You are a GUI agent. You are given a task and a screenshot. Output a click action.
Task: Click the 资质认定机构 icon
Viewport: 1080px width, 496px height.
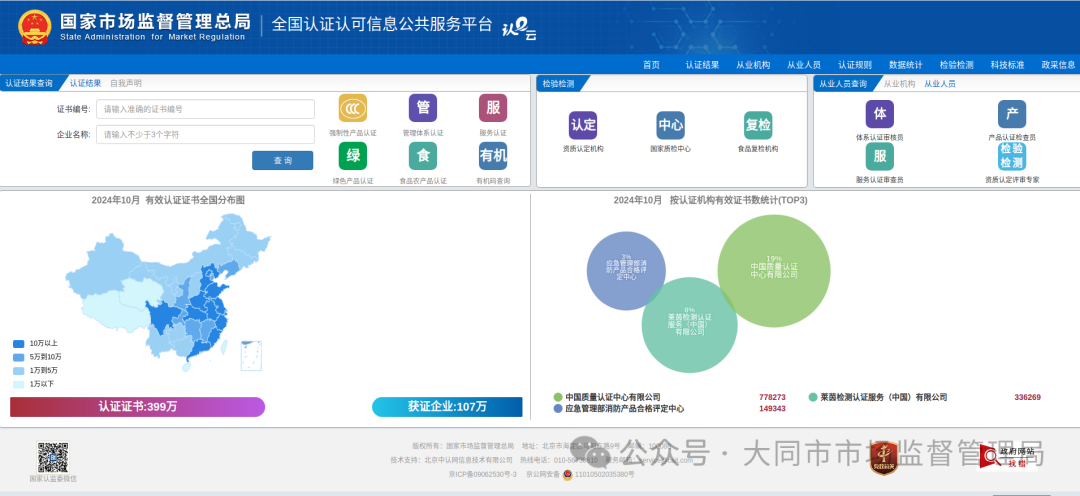pyautogui.click(x=583, y=126)
